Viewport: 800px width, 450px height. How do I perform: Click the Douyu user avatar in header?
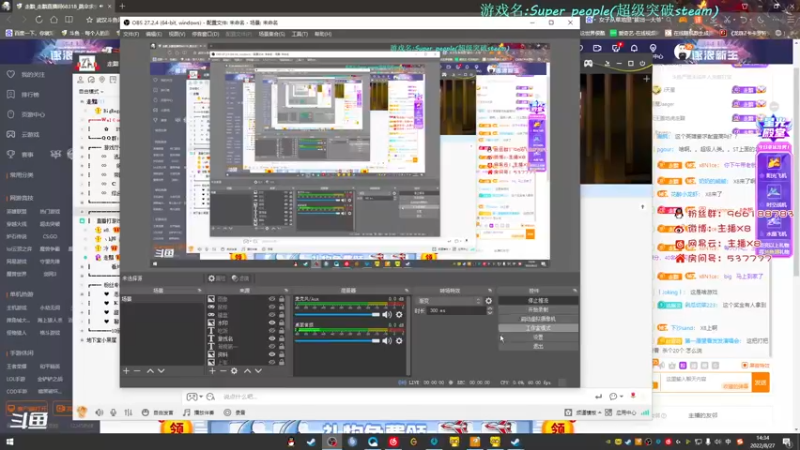(683, 52)
